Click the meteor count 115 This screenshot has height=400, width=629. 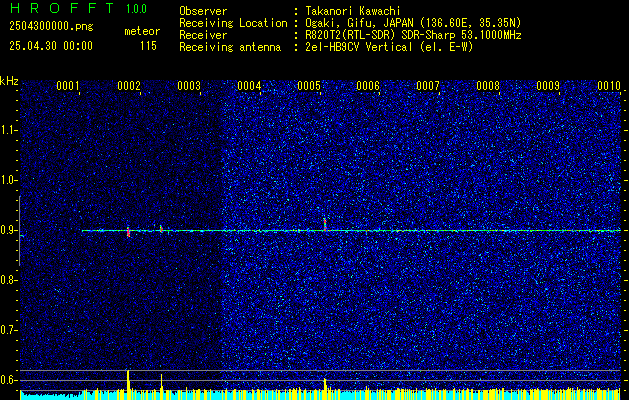148,46
